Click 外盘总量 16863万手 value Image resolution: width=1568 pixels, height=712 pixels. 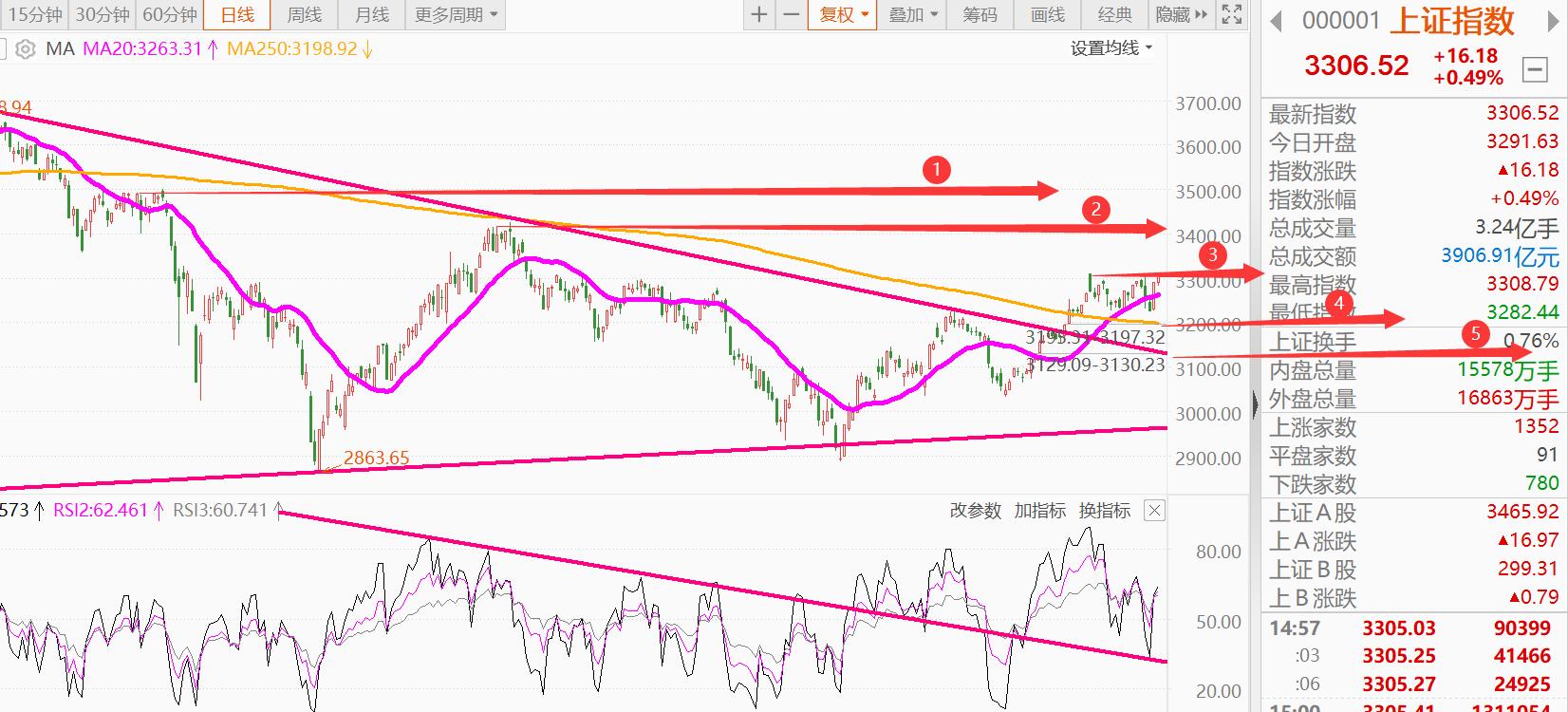(1507, 399)
